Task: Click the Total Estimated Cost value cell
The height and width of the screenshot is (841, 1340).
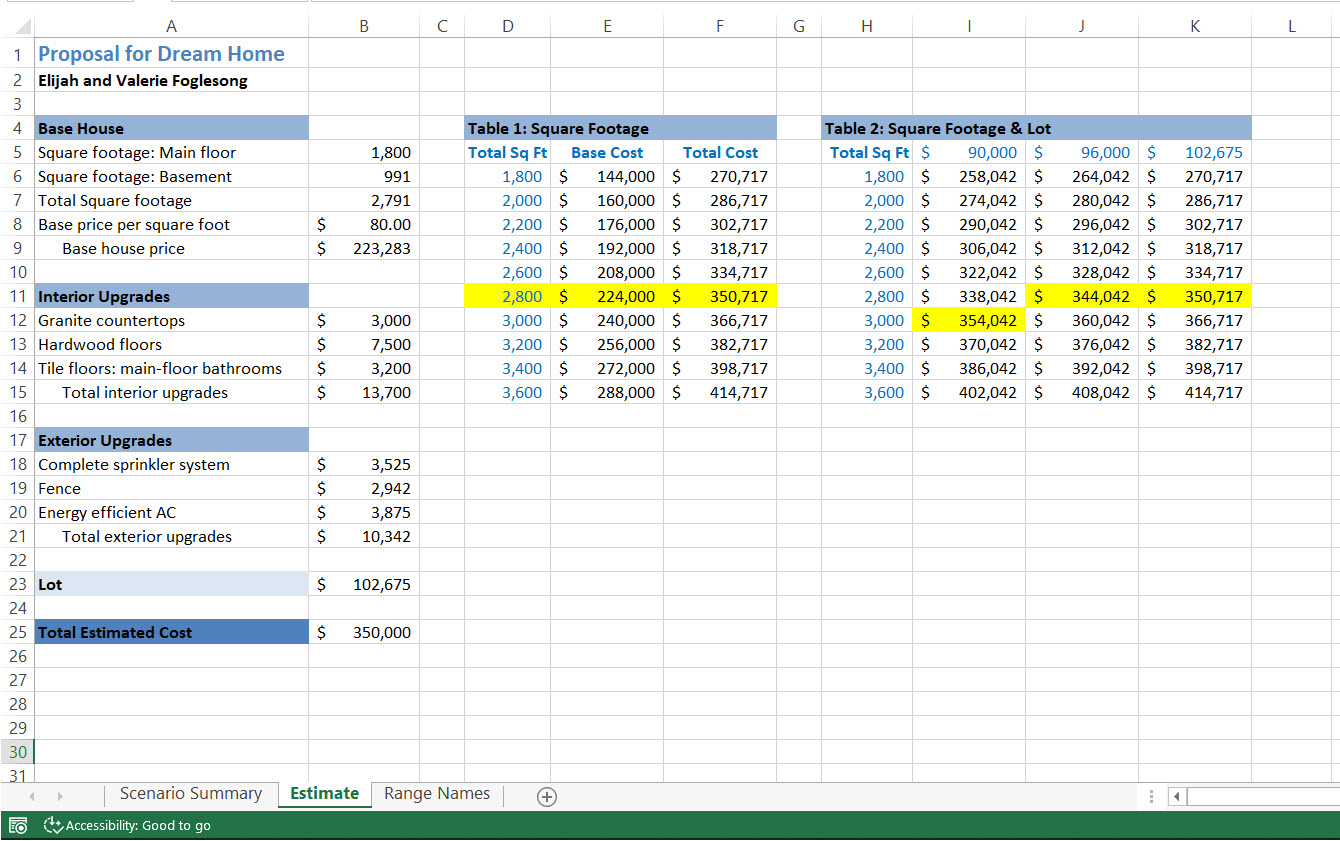Action: pyautogui.click(x=364, y=632)
